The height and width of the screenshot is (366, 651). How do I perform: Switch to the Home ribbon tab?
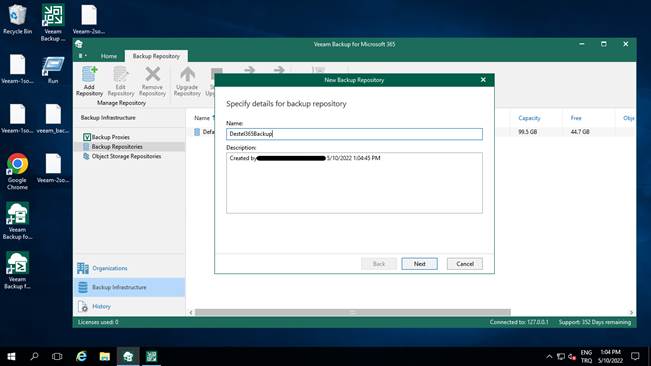(109, 56)
